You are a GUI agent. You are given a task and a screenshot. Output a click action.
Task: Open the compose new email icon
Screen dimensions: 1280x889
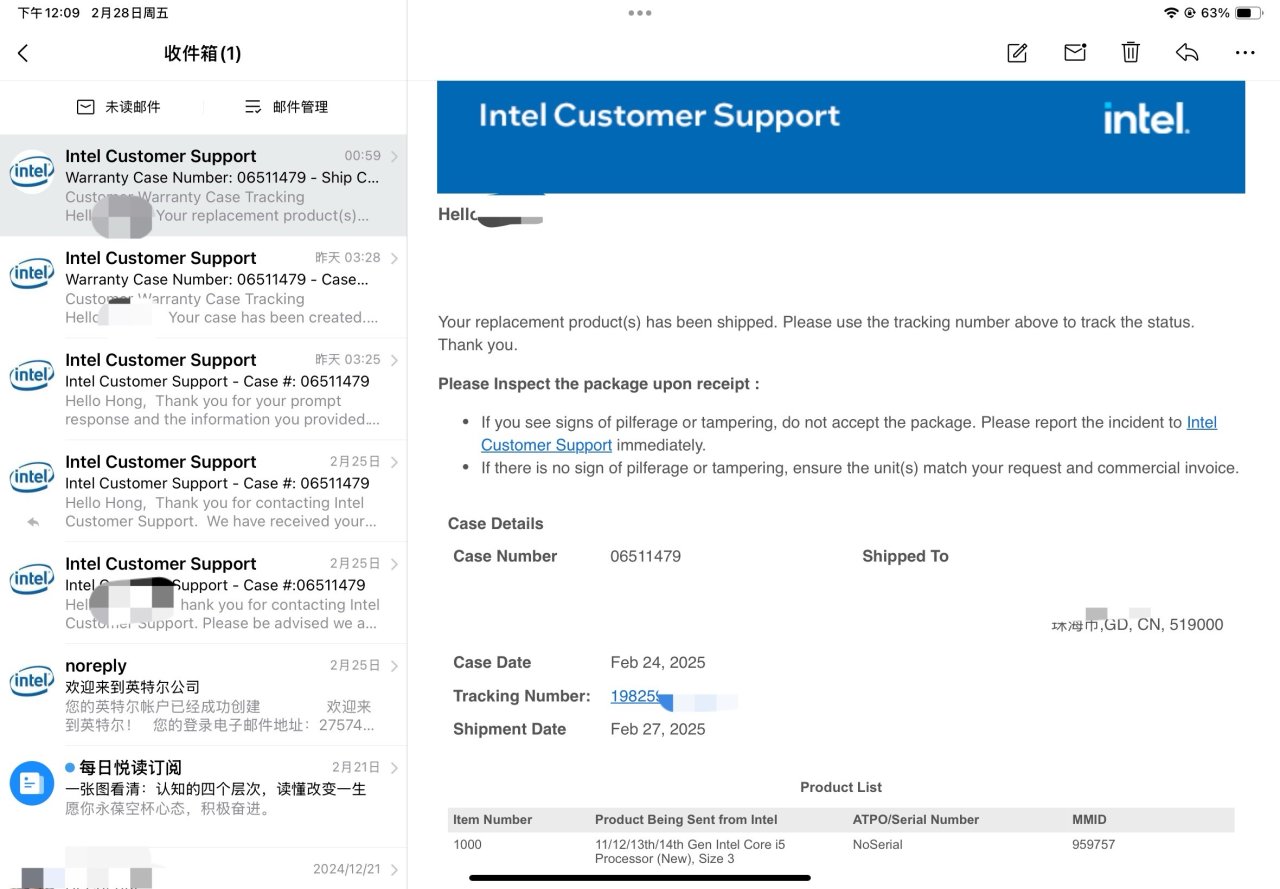pos(1017,53)
